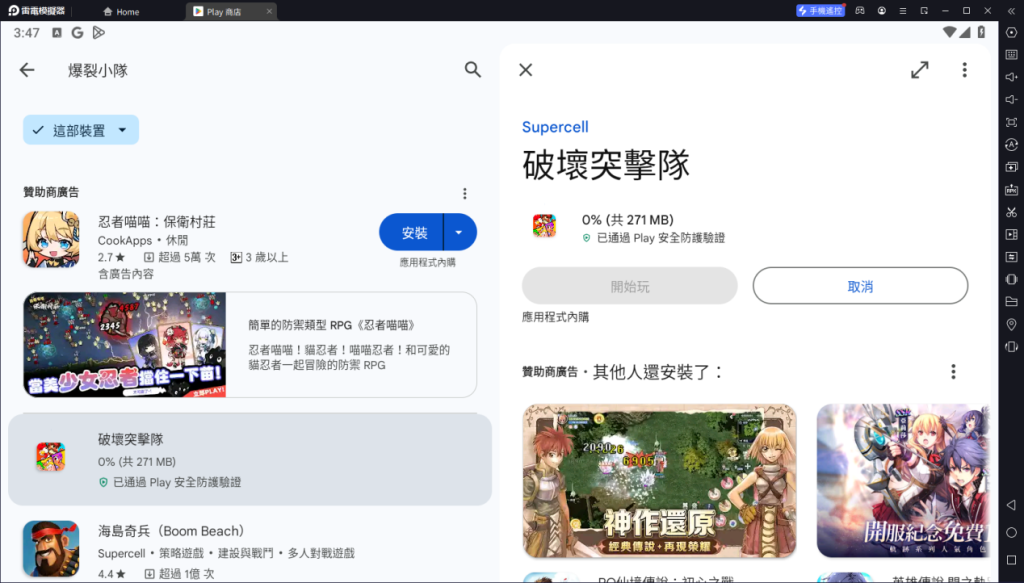Click the small 破壞突擊隊 icon in detail panel

[x=544, y=226]
